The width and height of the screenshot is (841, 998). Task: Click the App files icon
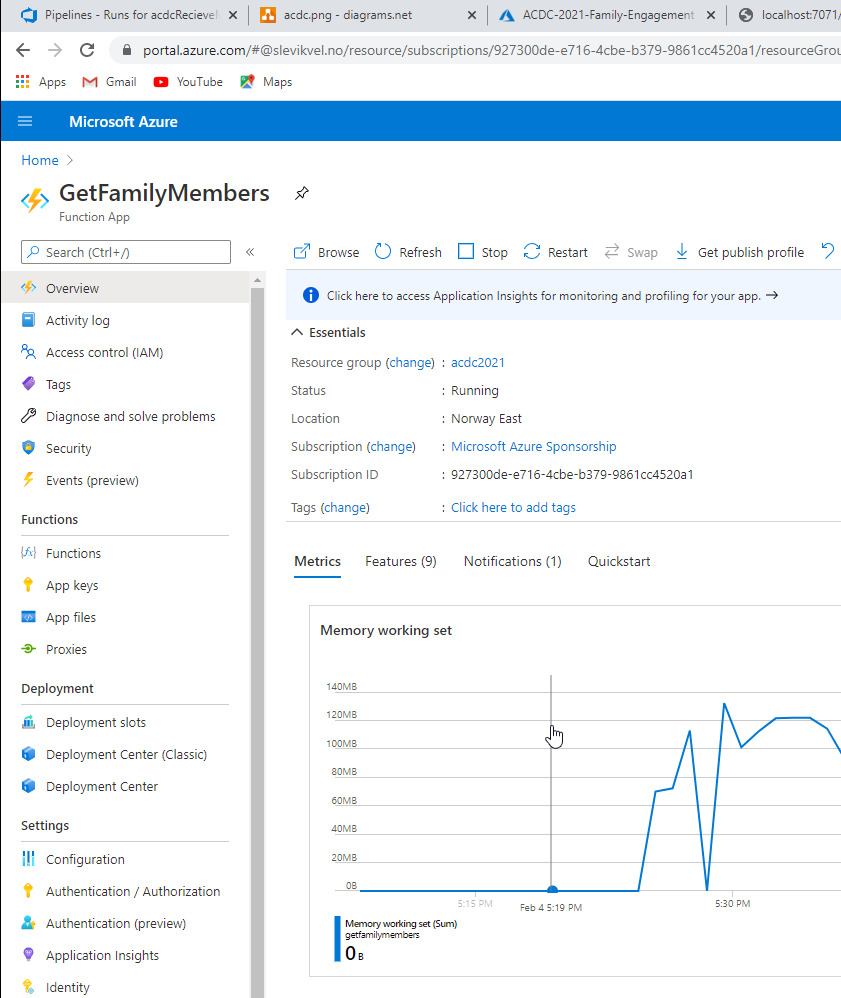(29, 617)
